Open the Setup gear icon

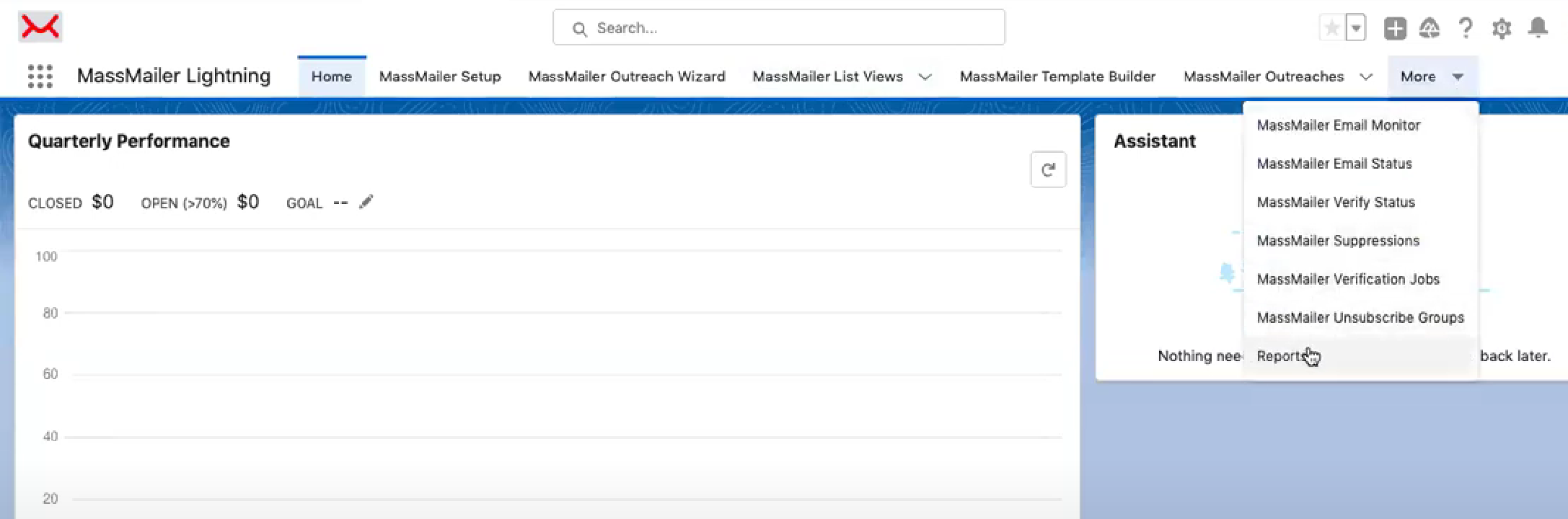(1502, 28)
